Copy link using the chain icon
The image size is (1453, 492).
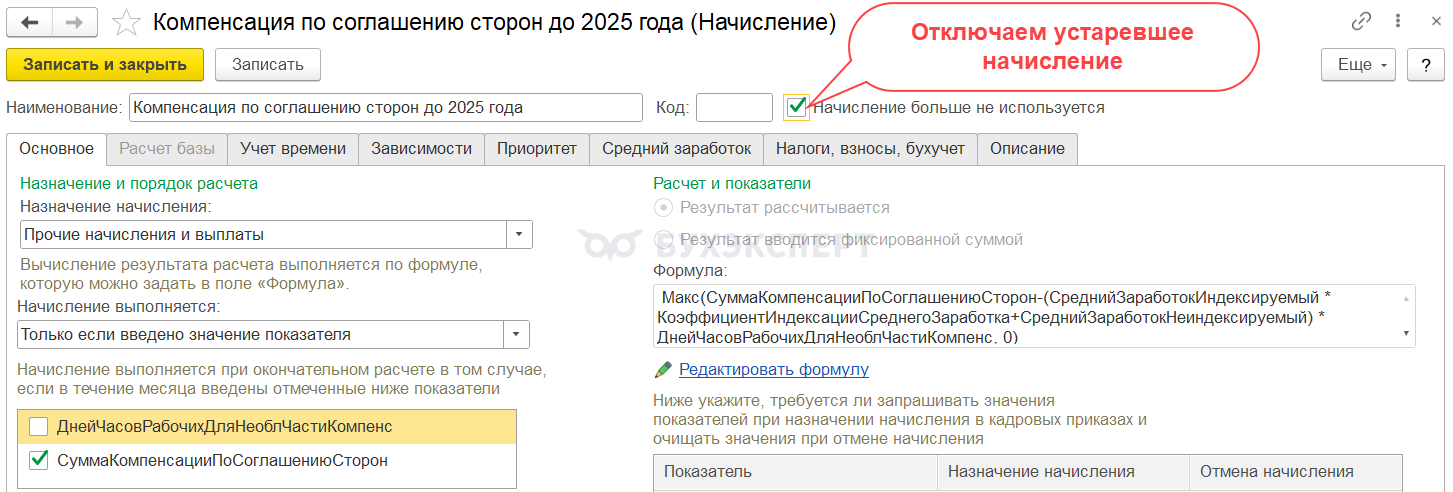pyautogui.click(x=1361, y=22)
